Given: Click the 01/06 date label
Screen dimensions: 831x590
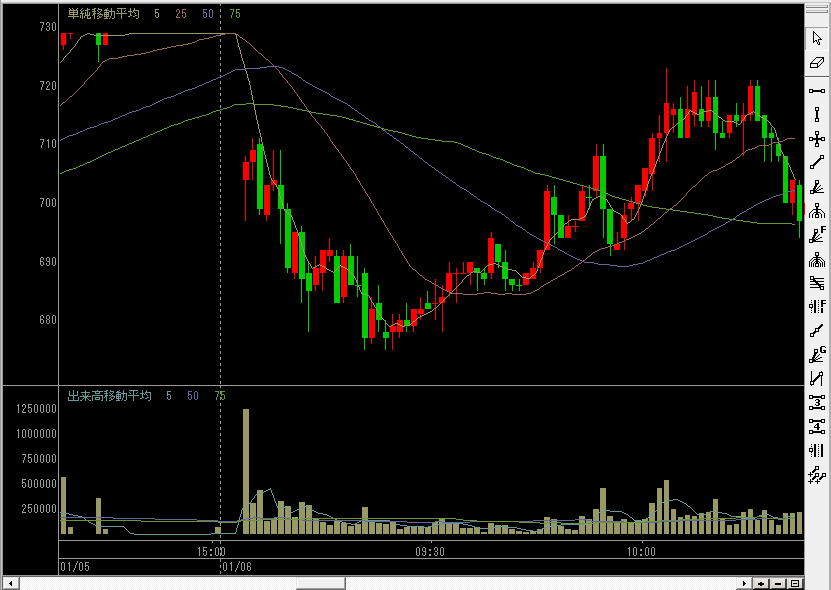Looking at the screenshot, I should [x=237, y=567].
